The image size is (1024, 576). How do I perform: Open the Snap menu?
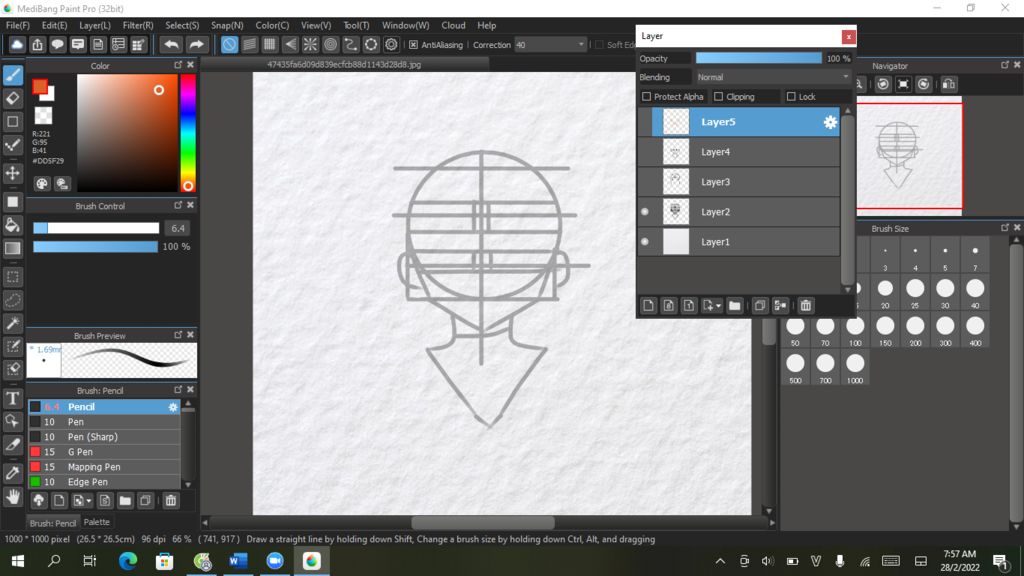click(x=227, y=25)
